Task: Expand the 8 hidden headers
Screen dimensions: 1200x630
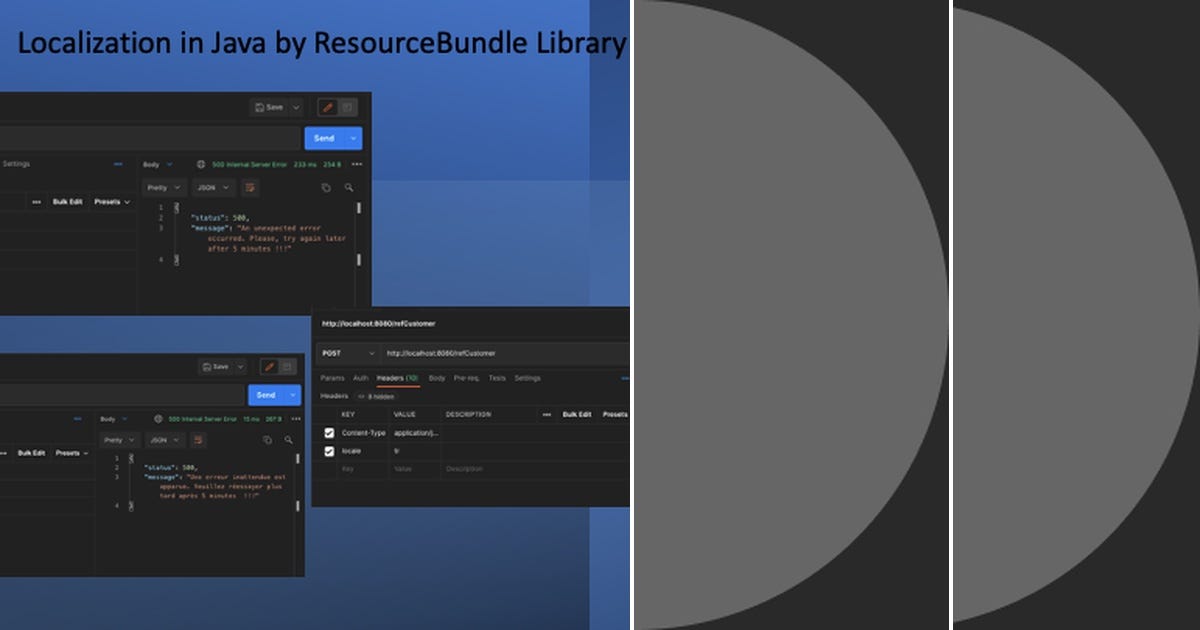Action: coord(380,396)
